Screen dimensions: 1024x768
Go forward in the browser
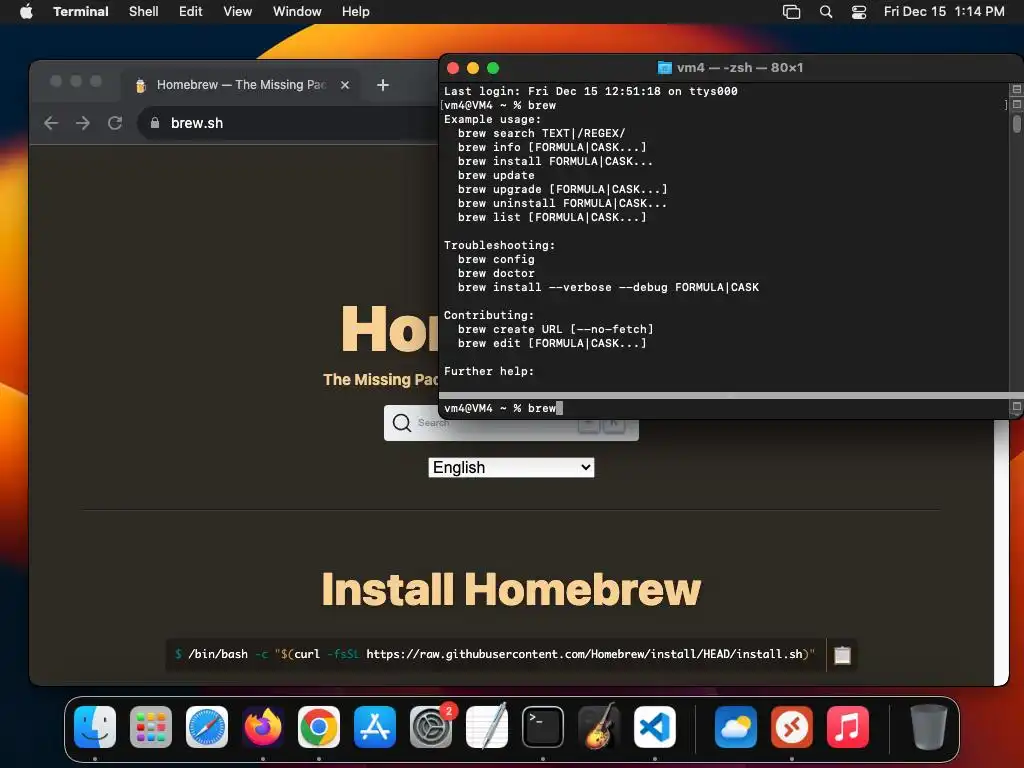tap(83, 123)
